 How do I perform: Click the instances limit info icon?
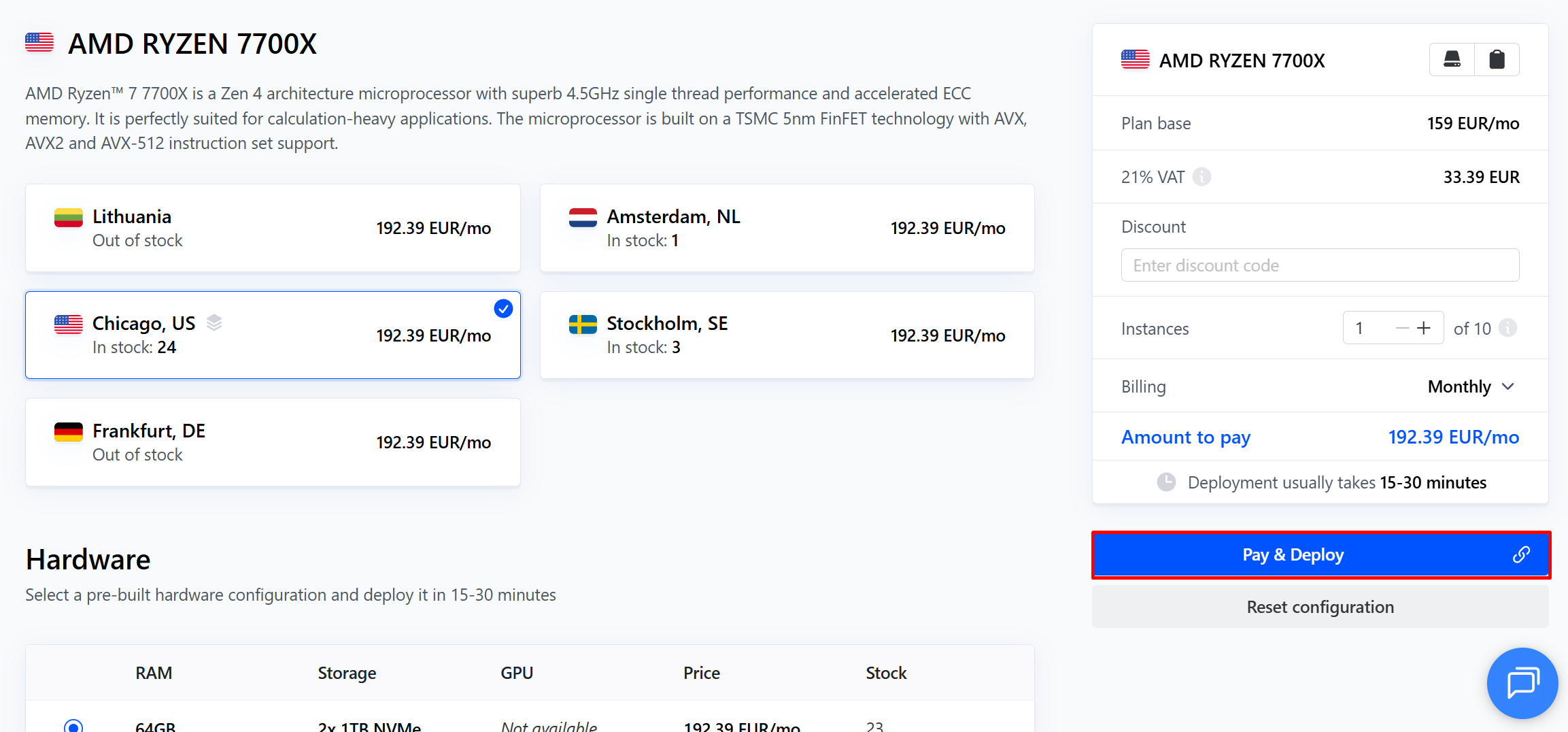tap(1508, 328)
